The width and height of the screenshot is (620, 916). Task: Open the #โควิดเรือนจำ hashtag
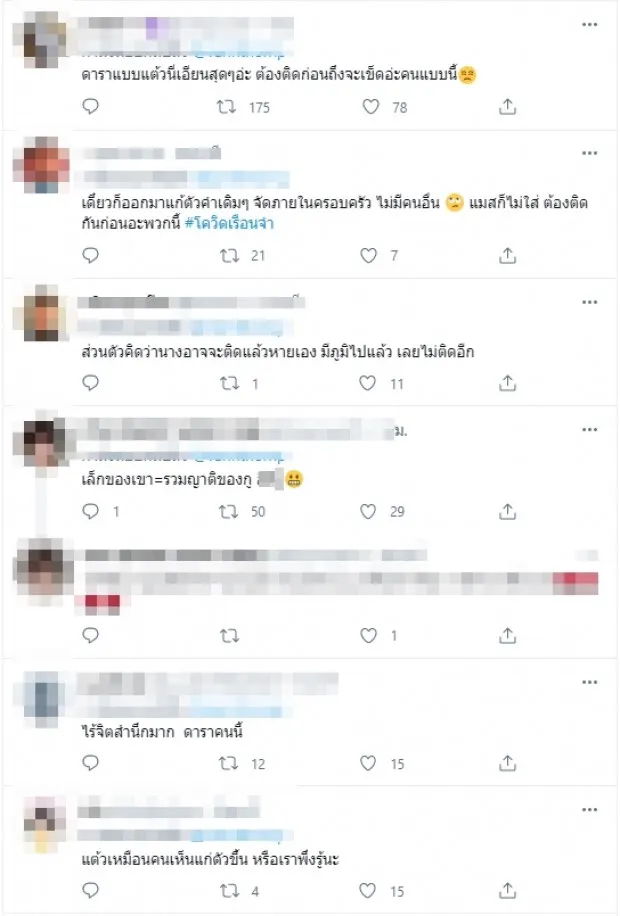tap(229, 223)
